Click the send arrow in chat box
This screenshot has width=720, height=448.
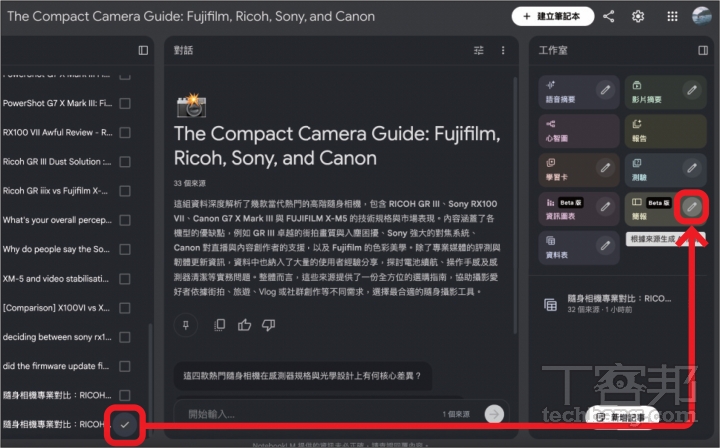[x=494, y=414]
